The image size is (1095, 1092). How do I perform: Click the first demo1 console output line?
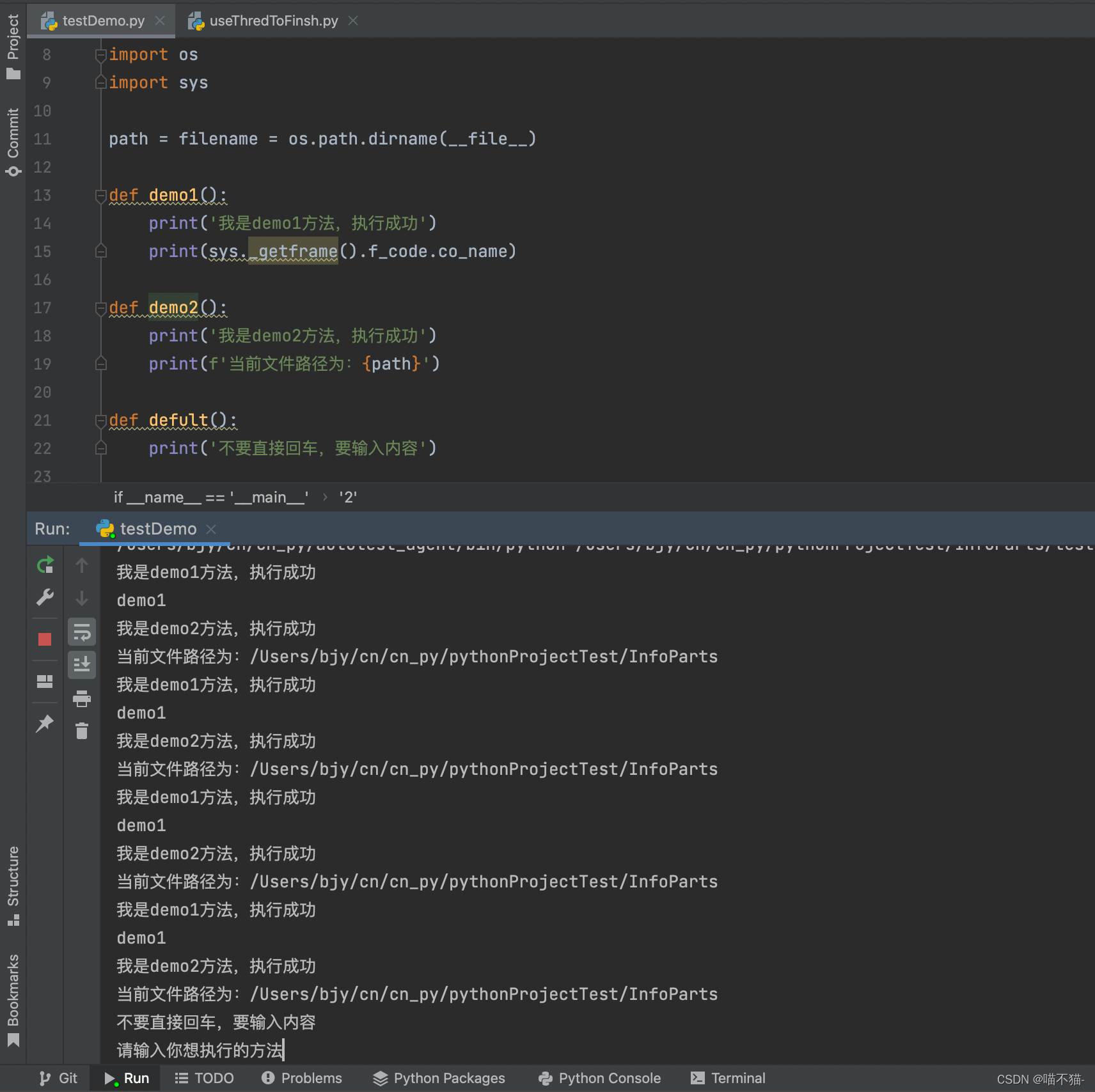[141, 600]
